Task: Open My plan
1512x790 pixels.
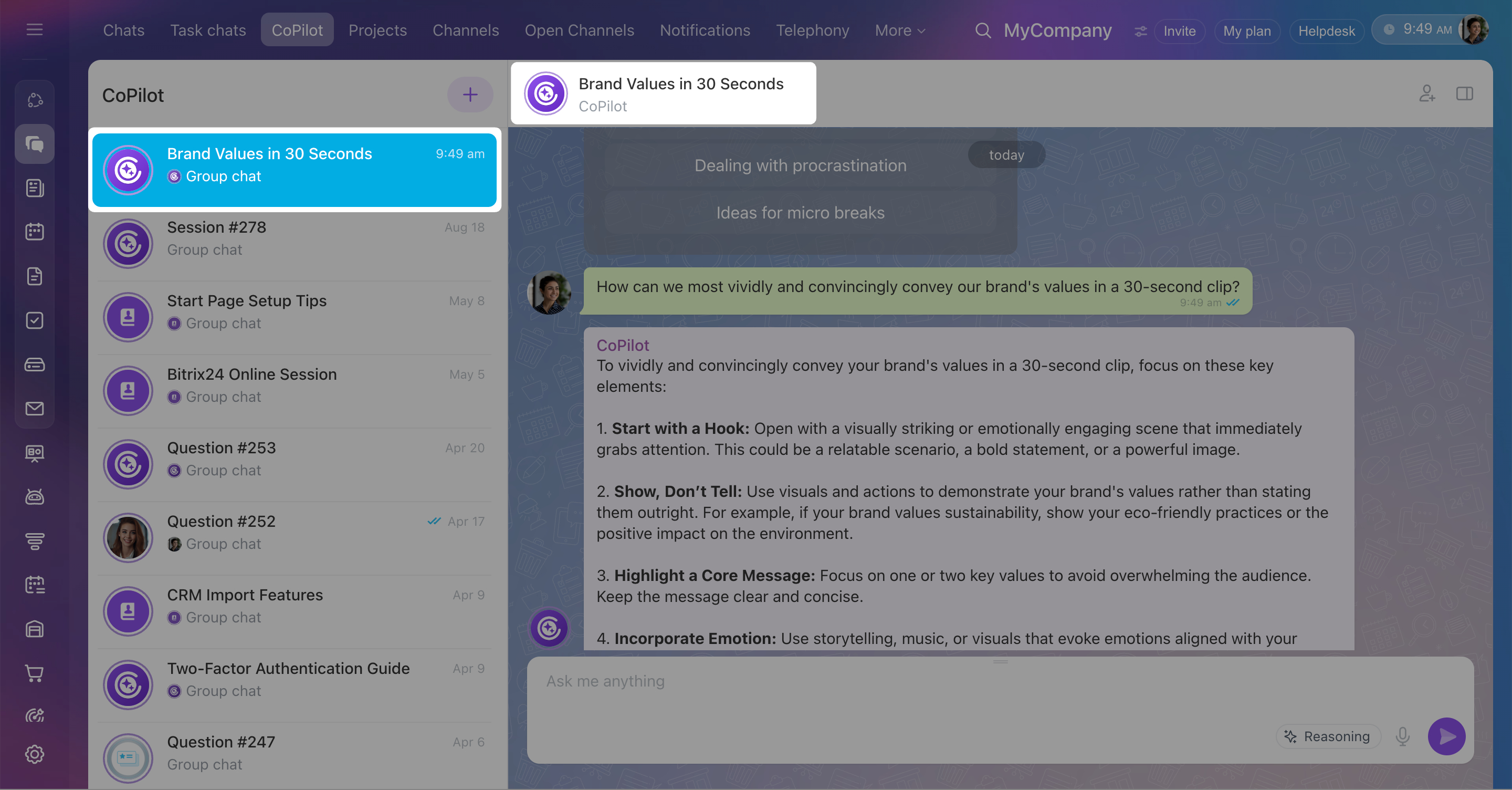Action: click(1247, 30)
